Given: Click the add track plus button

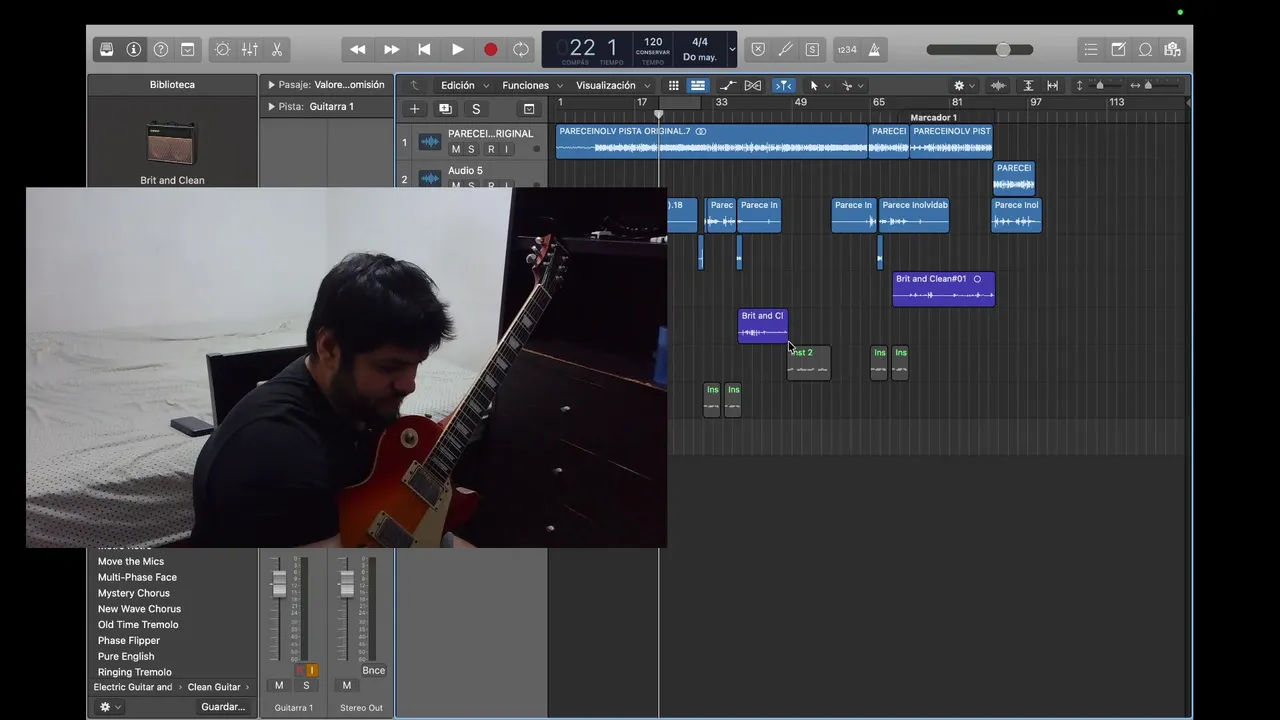Looking at the screenshot, I should [x=414, y=109].
